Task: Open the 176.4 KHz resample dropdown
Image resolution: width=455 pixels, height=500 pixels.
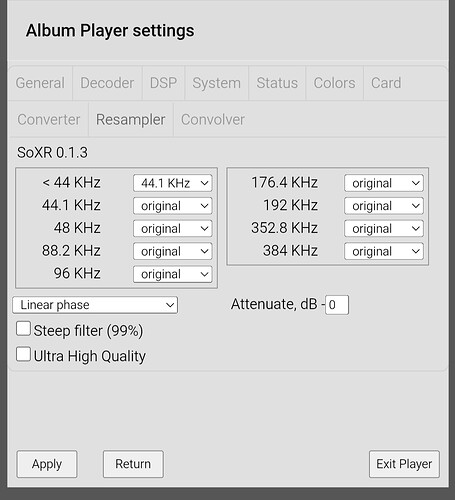Action: coord(384,183)
